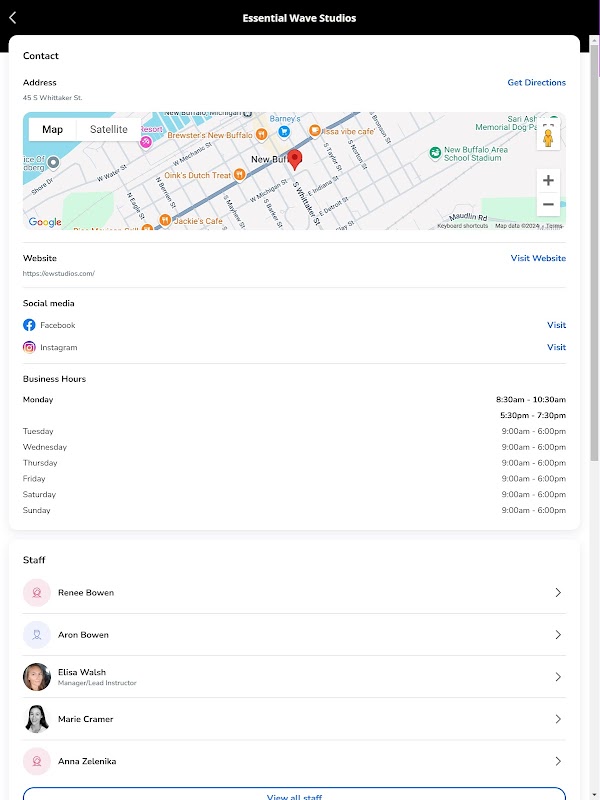600x800 pixels.
Task: Go back using the header arrow
Action: click(13, 18)
